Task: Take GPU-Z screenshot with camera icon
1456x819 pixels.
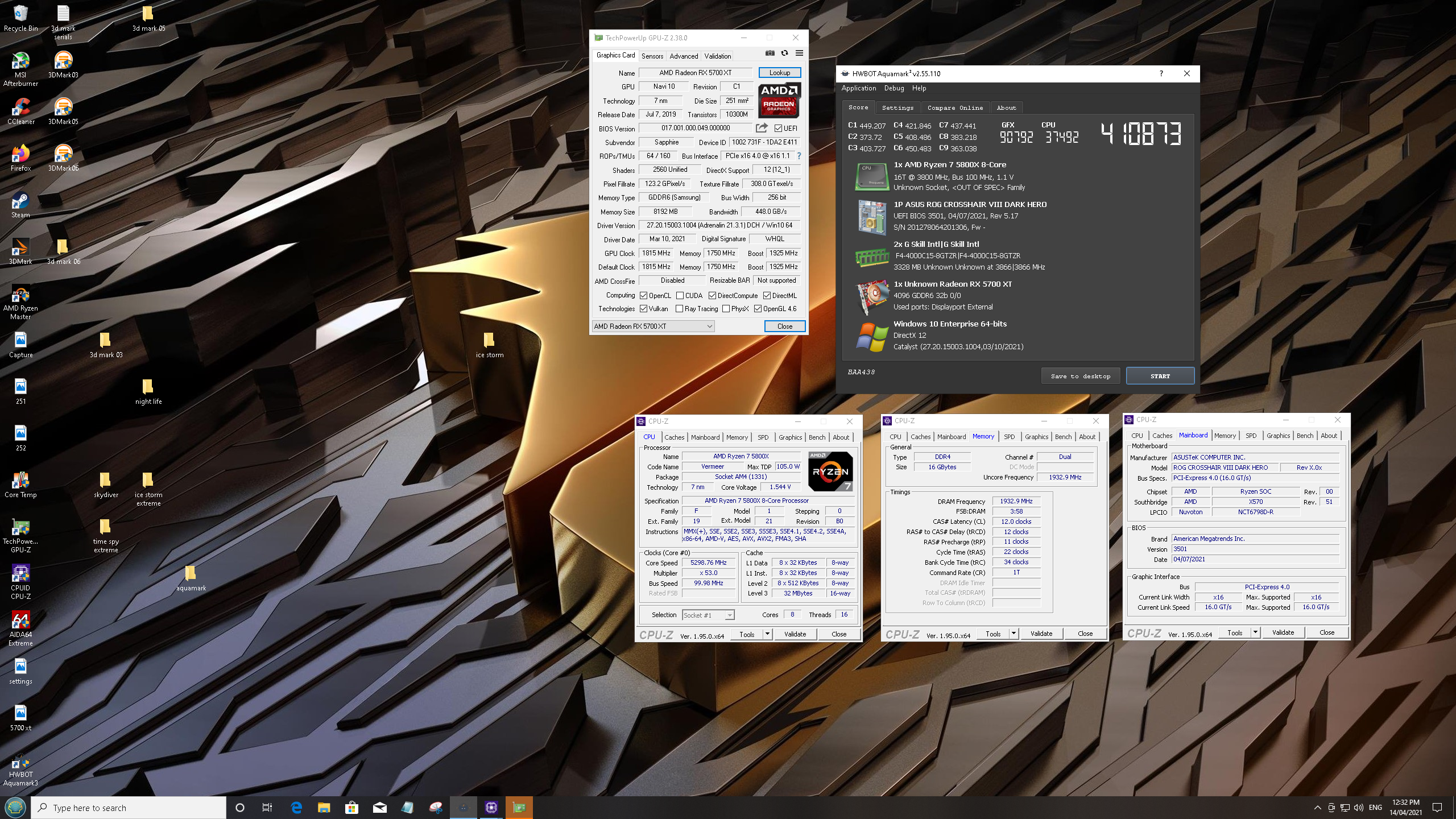Action: (770, 53)
